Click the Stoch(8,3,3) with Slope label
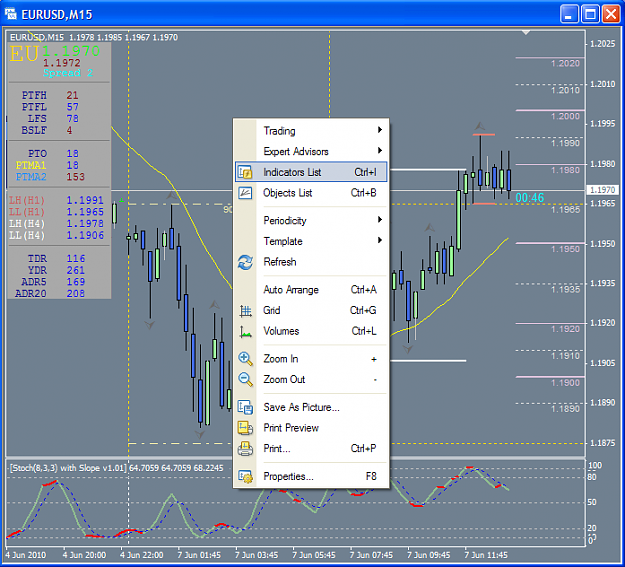Screen dimensions: 625x567 click(67, 468)
